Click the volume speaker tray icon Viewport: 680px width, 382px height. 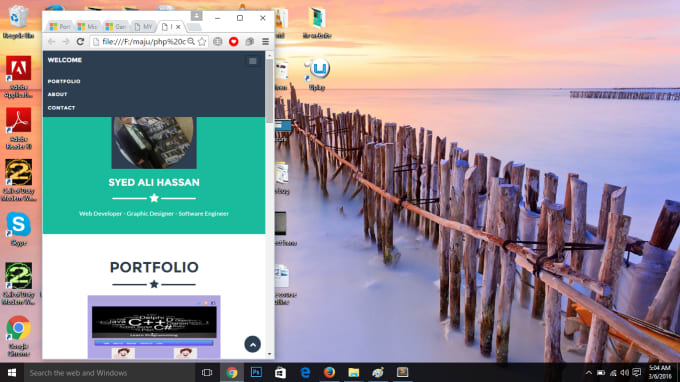click(x=624, y=373)
